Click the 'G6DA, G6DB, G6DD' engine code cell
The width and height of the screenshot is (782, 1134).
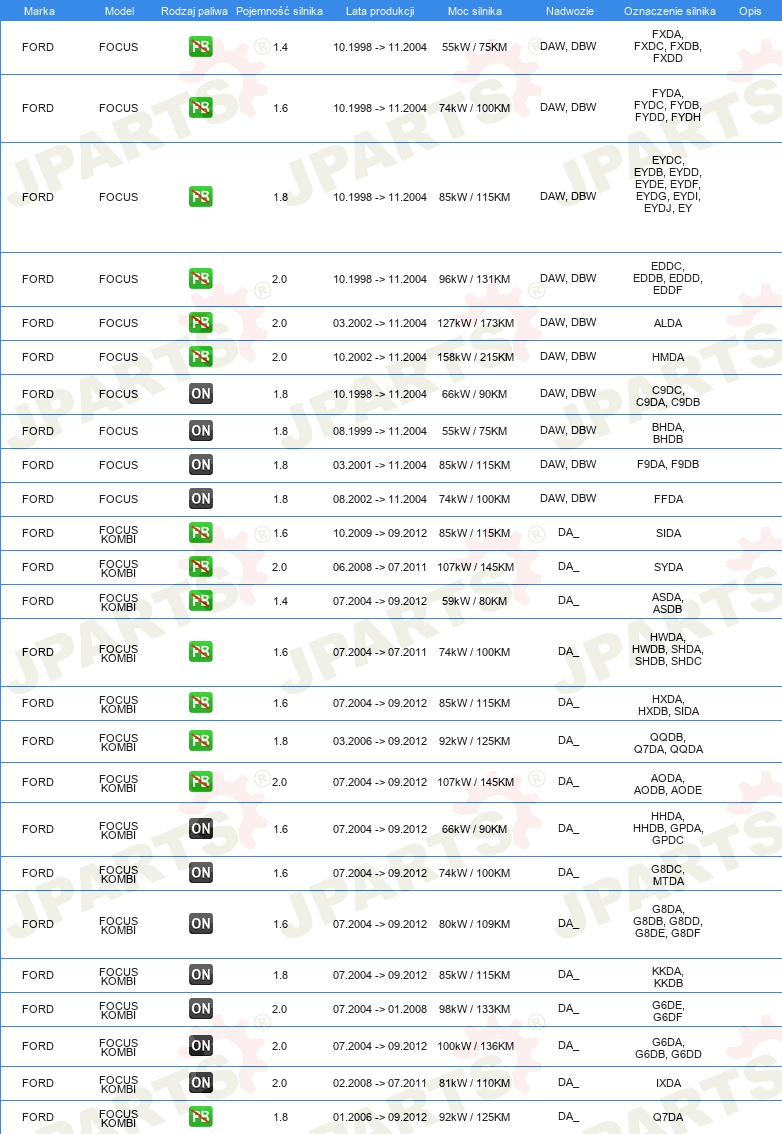(x=668, y=1048)
